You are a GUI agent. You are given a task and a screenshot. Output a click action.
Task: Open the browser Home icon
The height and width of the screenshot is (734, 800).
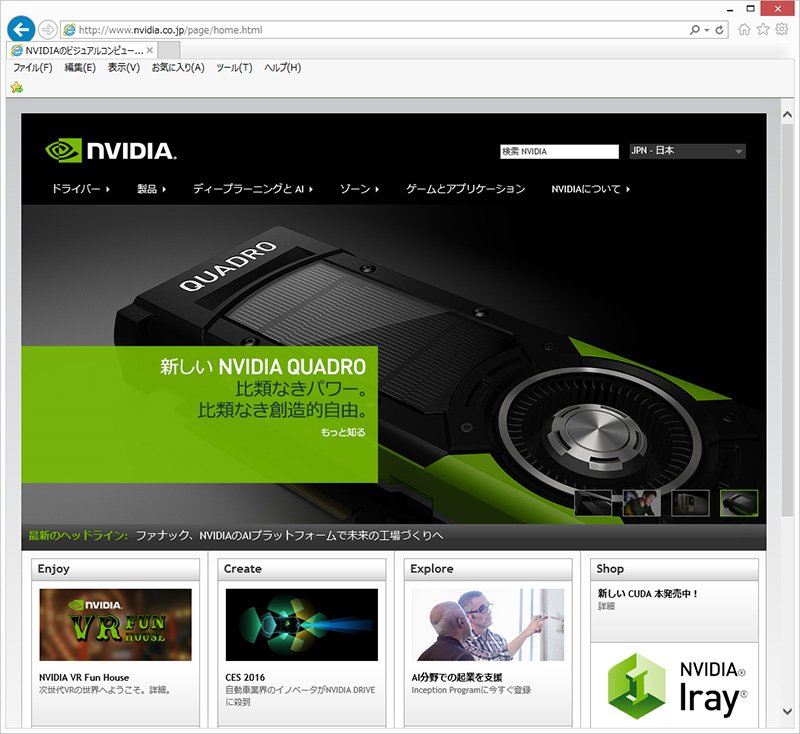click(x=744, y=29)
